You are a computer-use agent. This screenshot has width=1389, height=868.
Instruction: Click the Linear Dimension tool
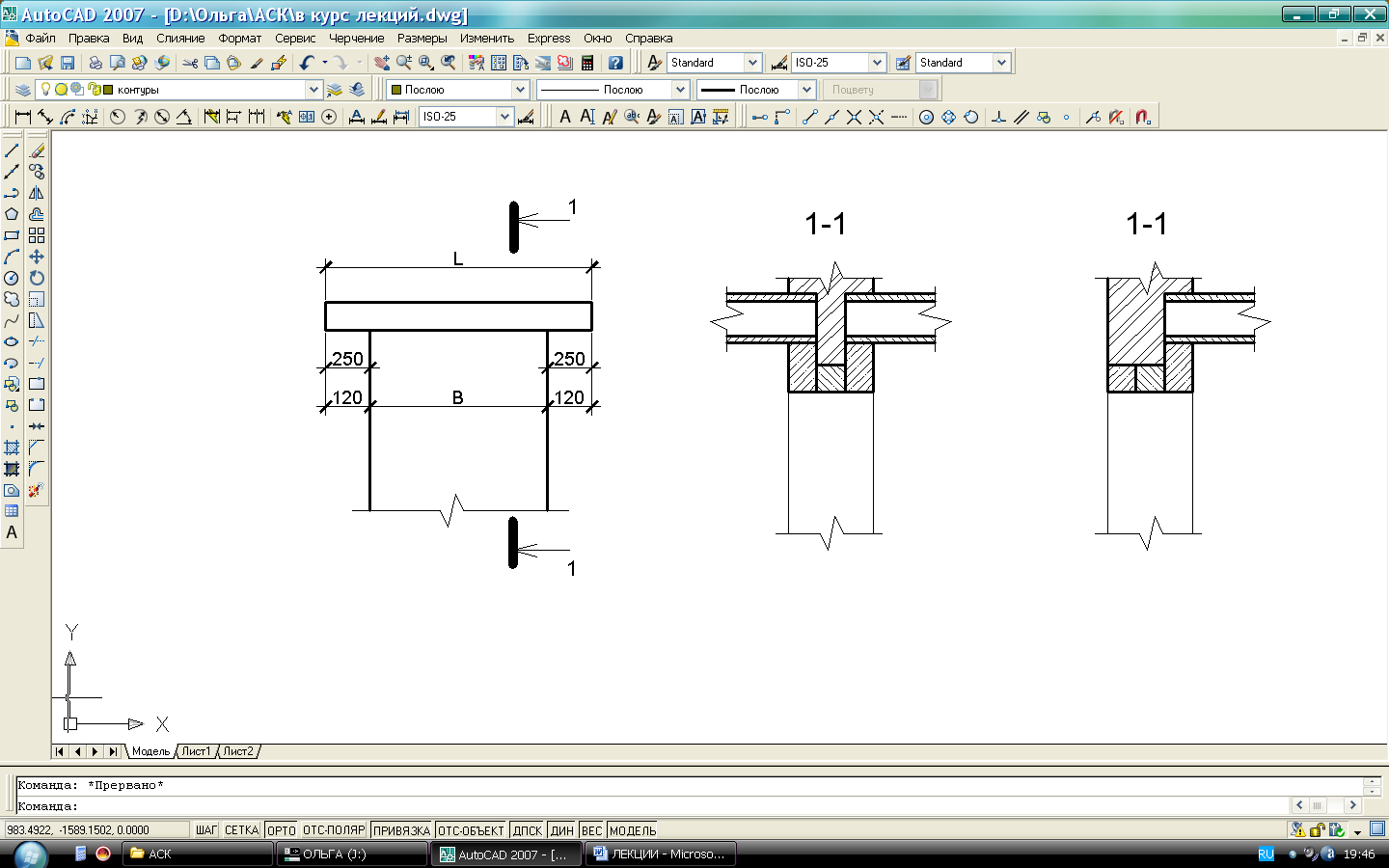(x=23, y=117)
